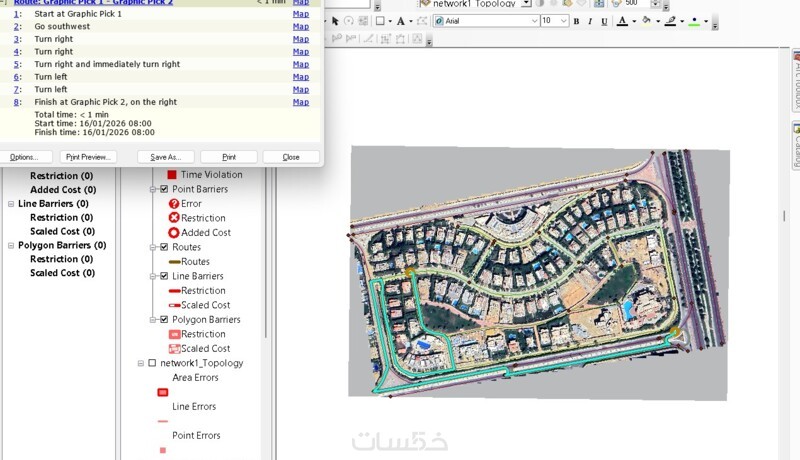
Task: Click the Error question mark symbol
Action: (173, 203)
